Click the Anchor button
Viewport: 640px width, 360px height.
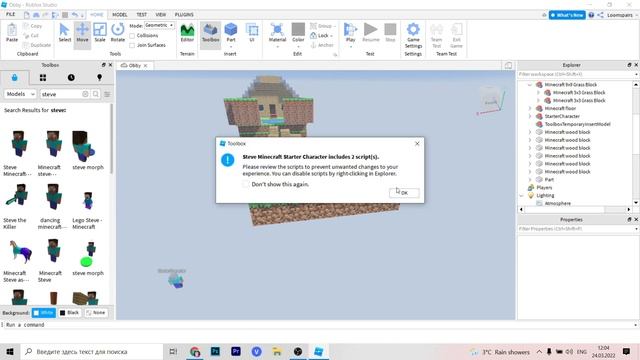point(322,45)
